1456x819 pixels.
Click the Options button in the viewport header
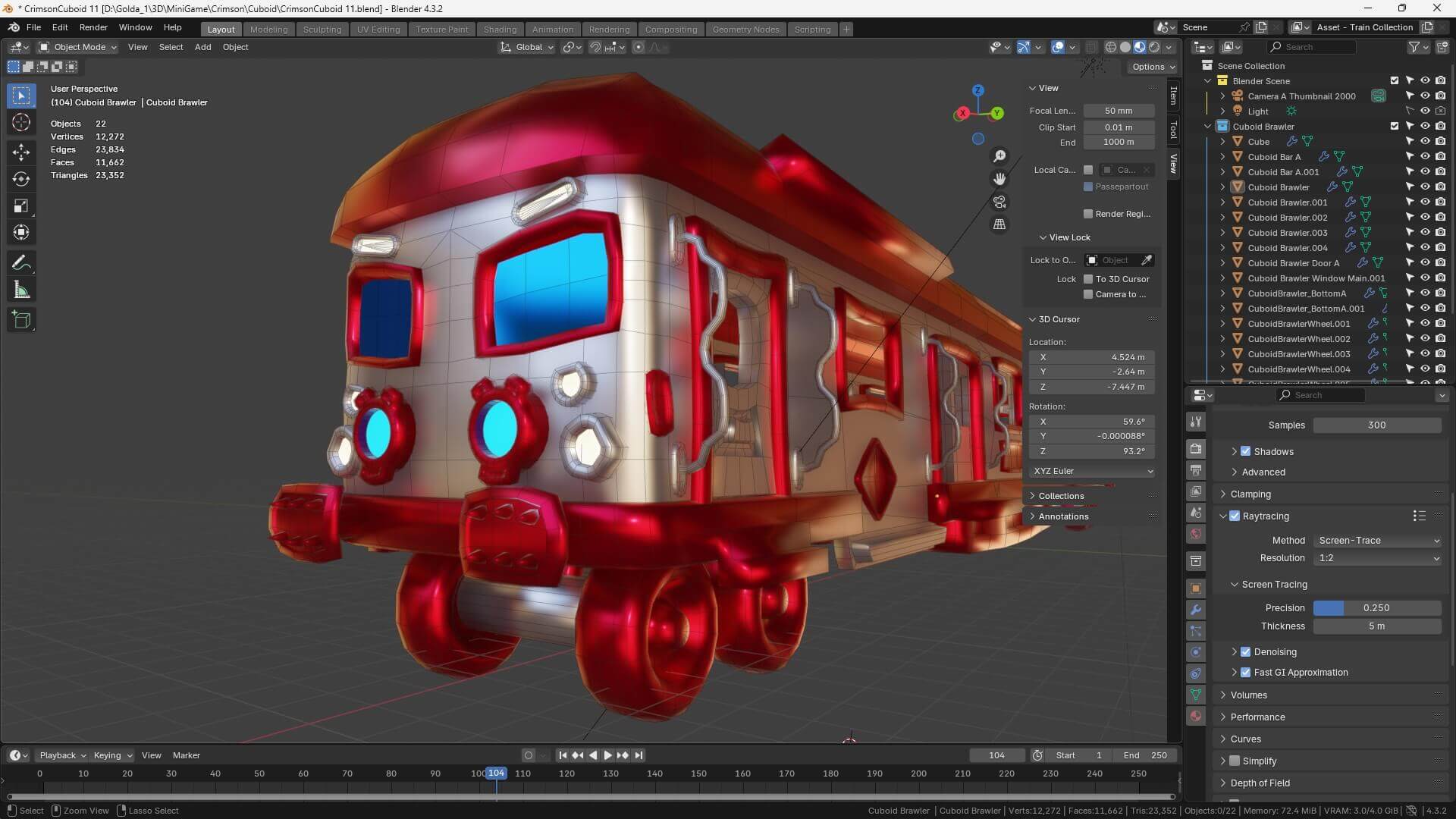point(1151,66)
